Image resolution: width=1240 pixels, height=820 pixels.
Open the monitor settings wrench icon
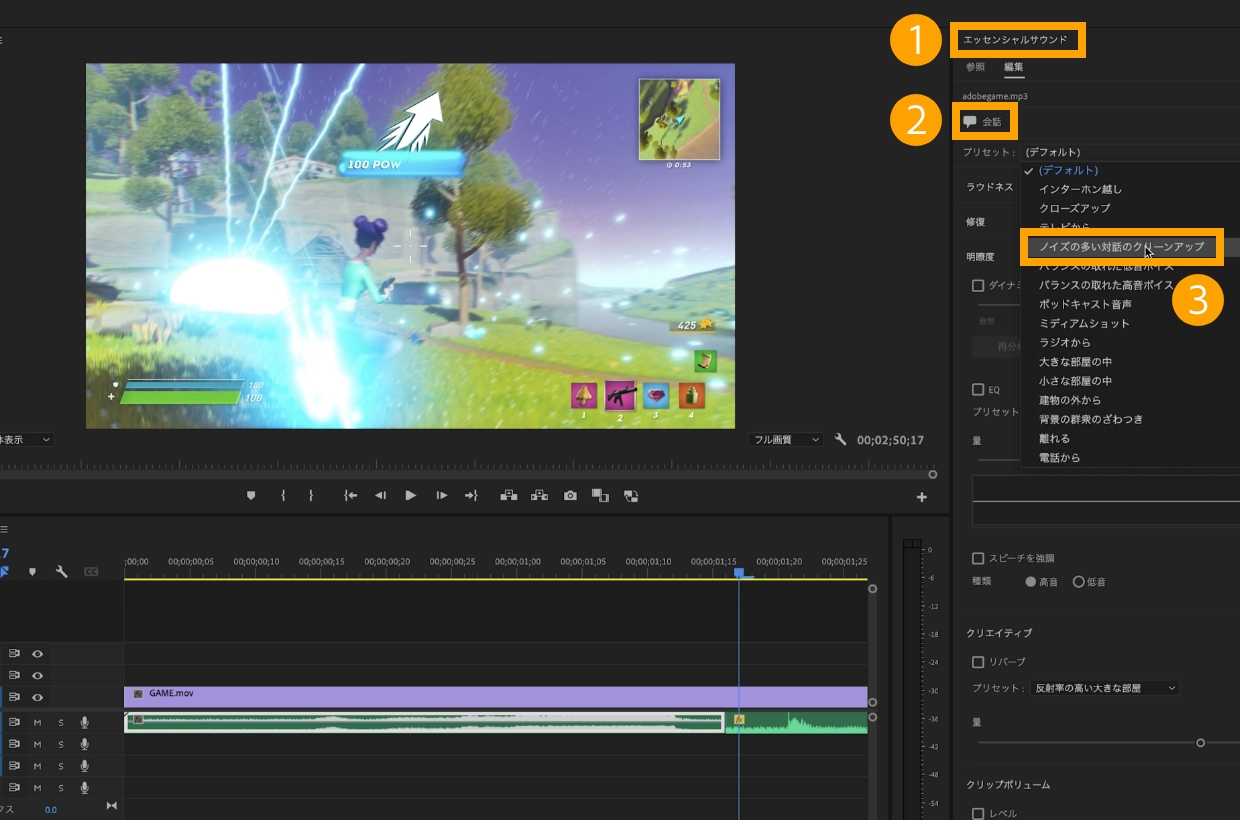(841, 440)
